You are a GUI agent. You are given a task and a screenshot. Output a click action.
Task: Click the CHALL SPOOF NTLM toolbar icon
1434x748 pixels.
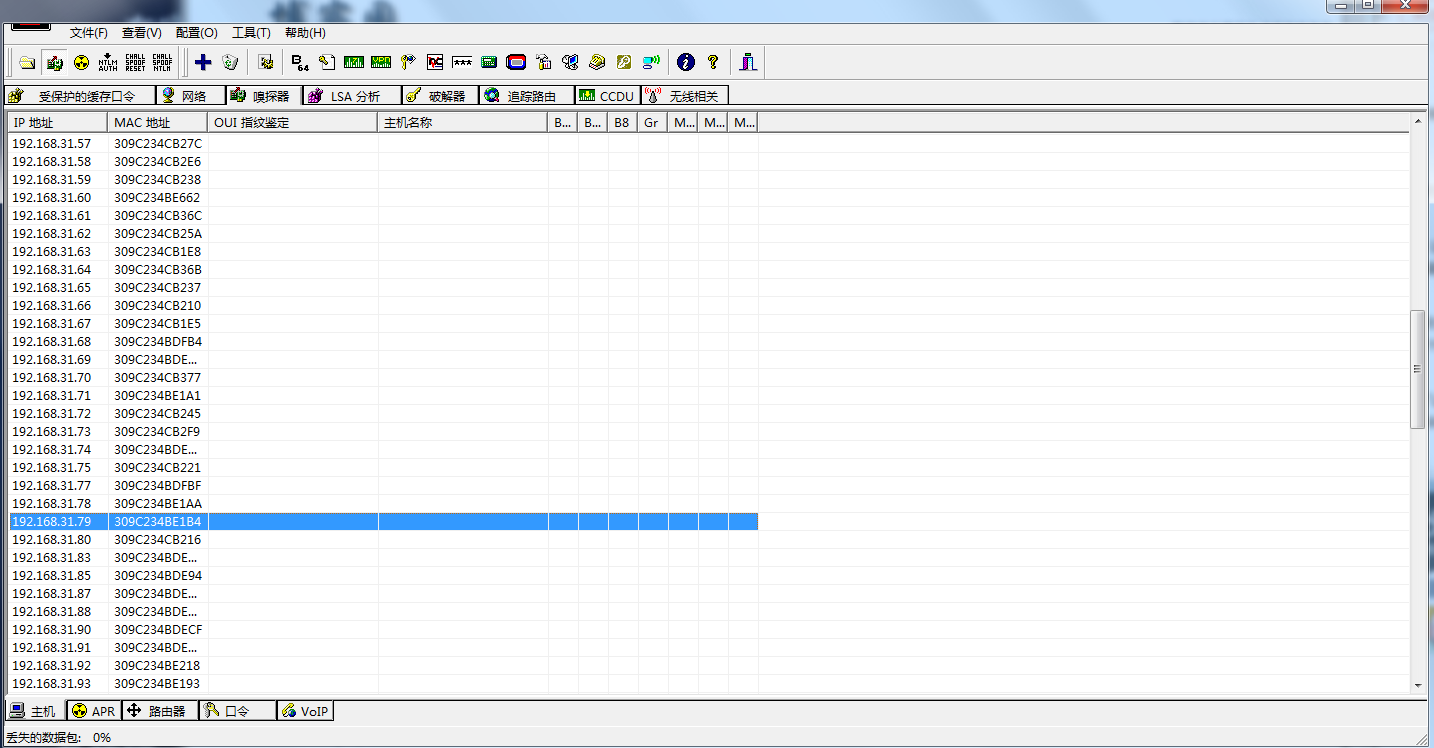click(162, 62)
